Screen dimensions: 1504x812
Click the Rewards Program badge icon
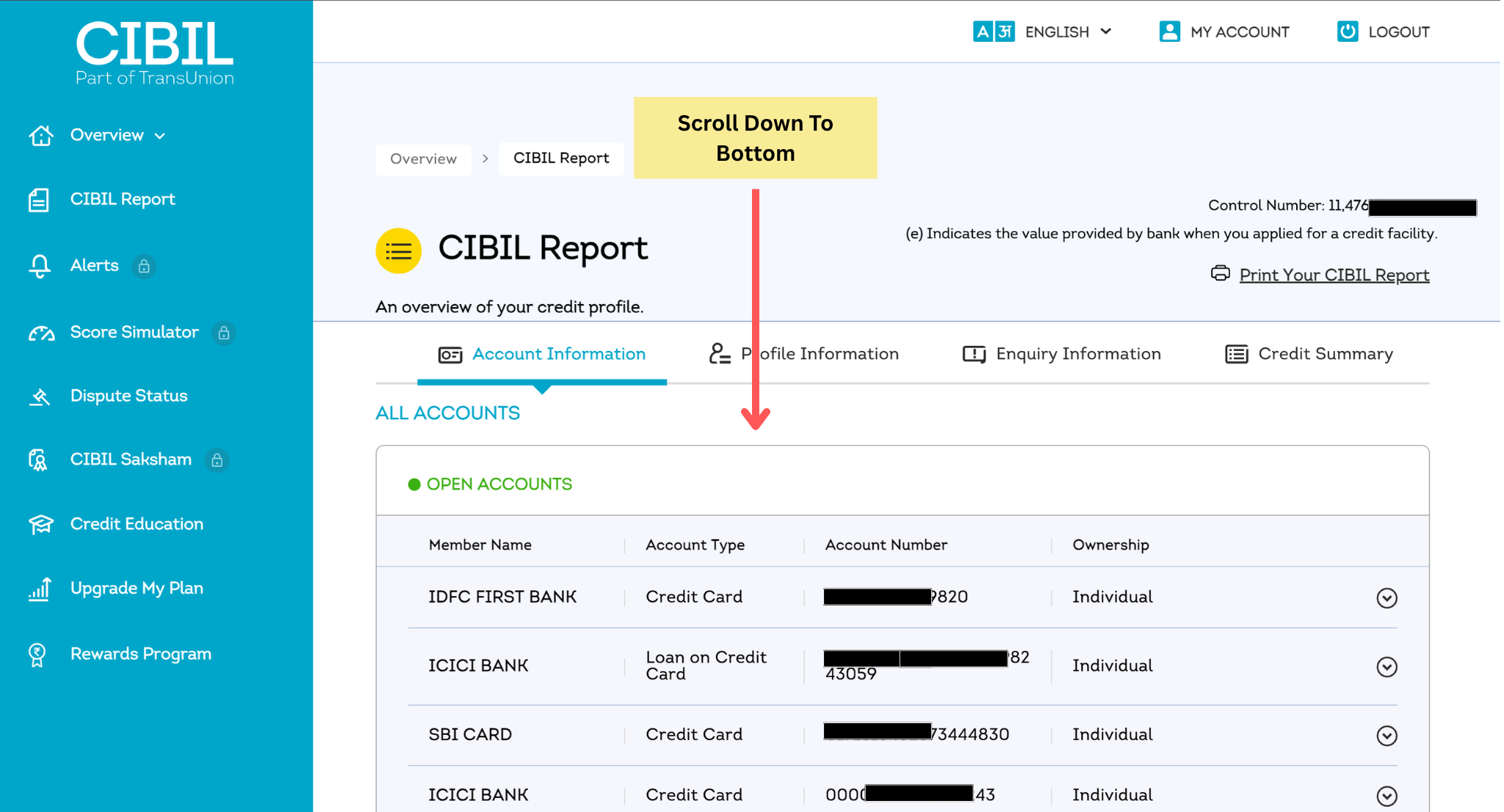pos(37,654)
